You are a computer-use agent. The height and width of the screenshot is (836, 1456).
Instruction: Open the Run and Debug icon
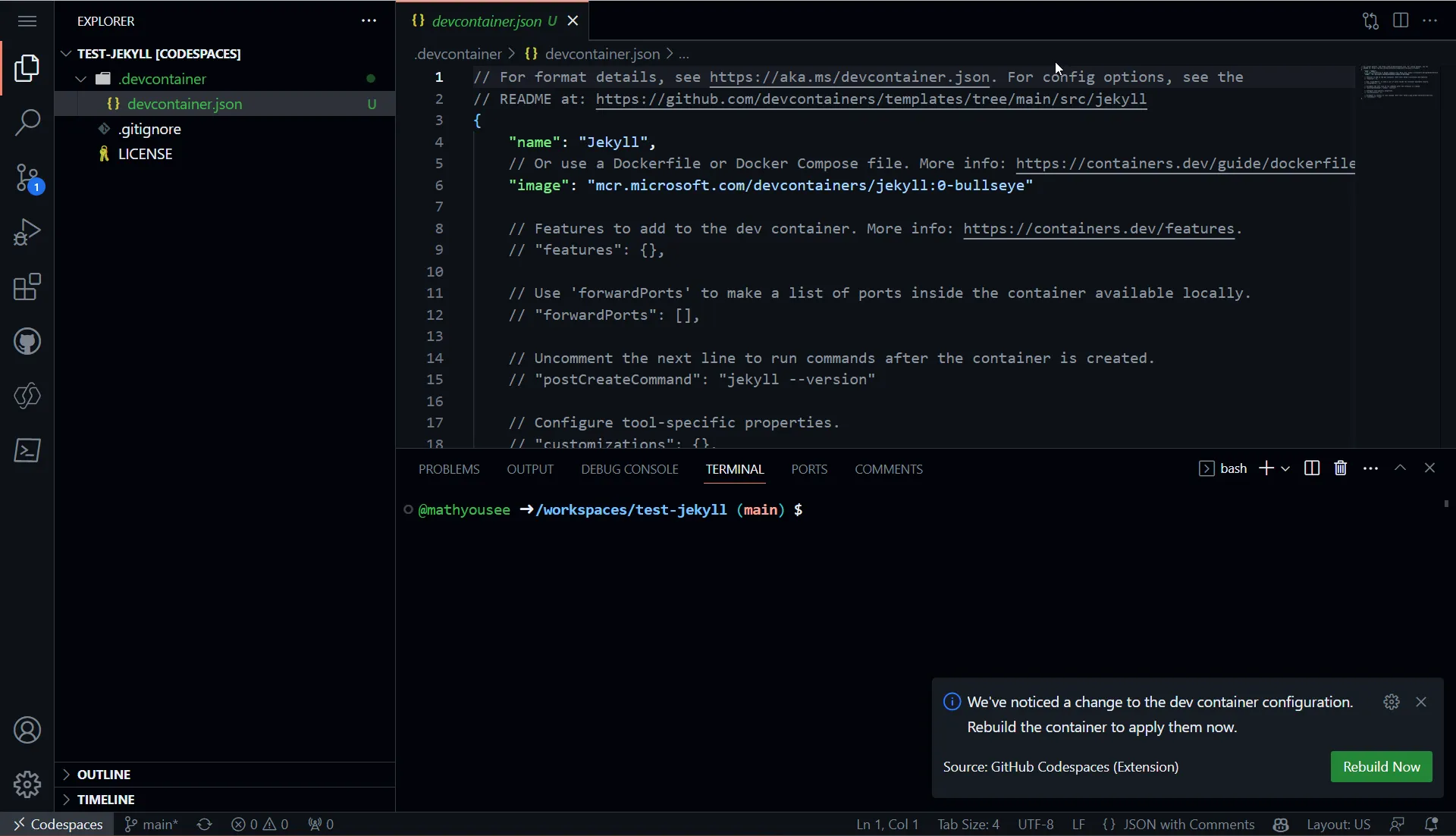click(x=27, y=232)
